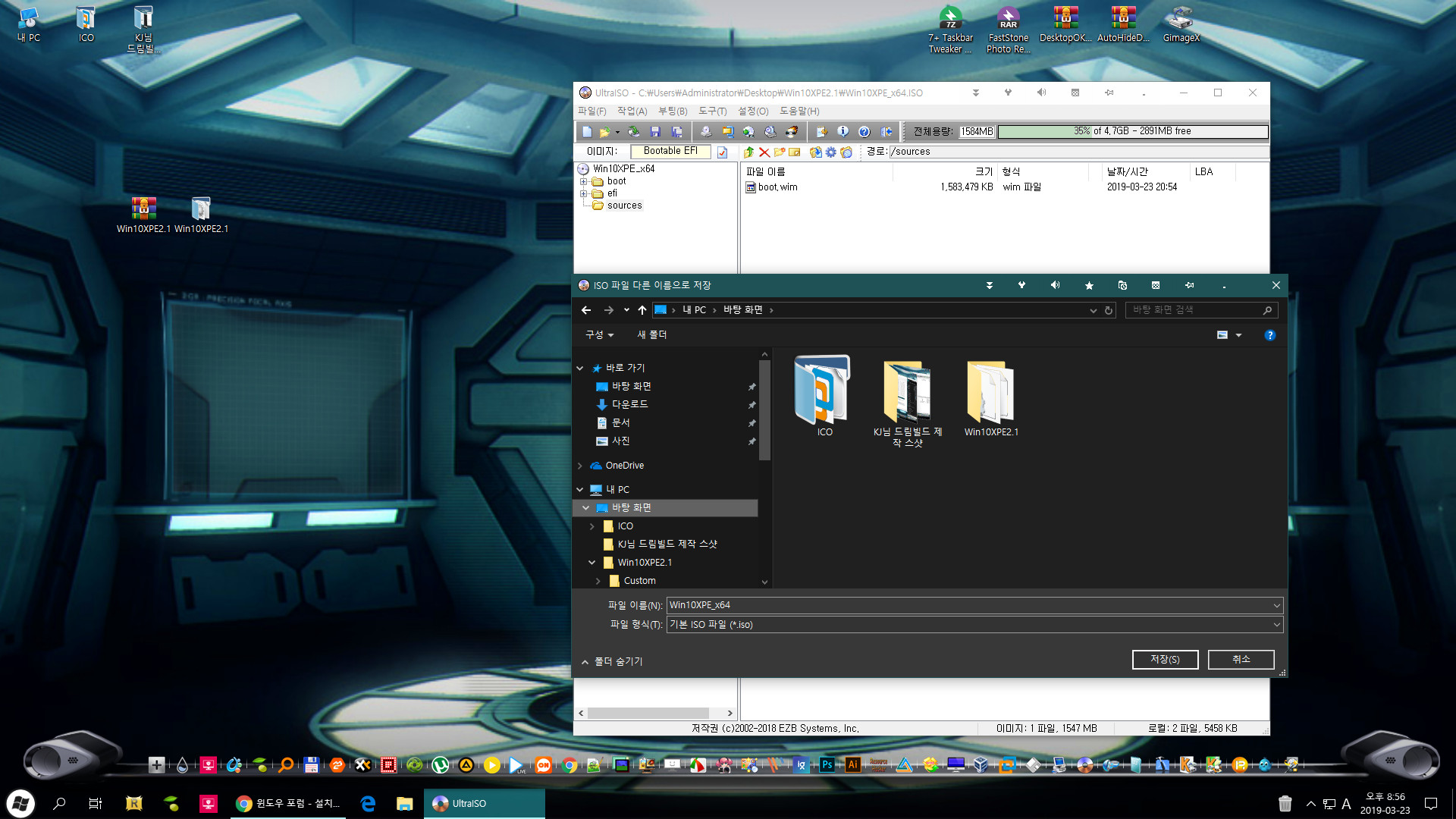This screenshot has width=1456, height=819.
Task: Expand the efi folder in UltraISO tree
Action: 584,193
